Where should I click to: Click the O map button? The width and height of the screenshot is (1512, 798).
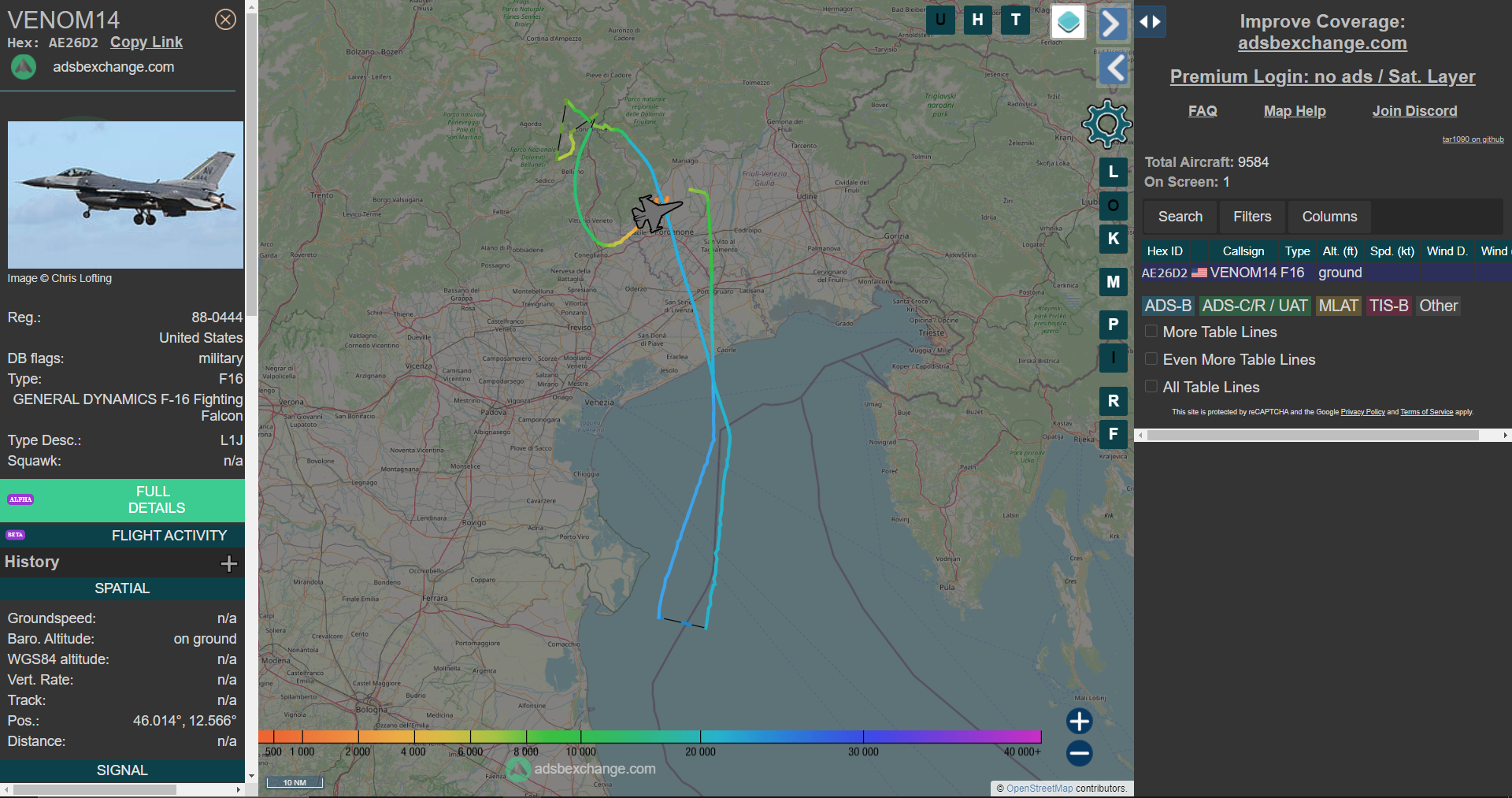(x=1113, y=206)
